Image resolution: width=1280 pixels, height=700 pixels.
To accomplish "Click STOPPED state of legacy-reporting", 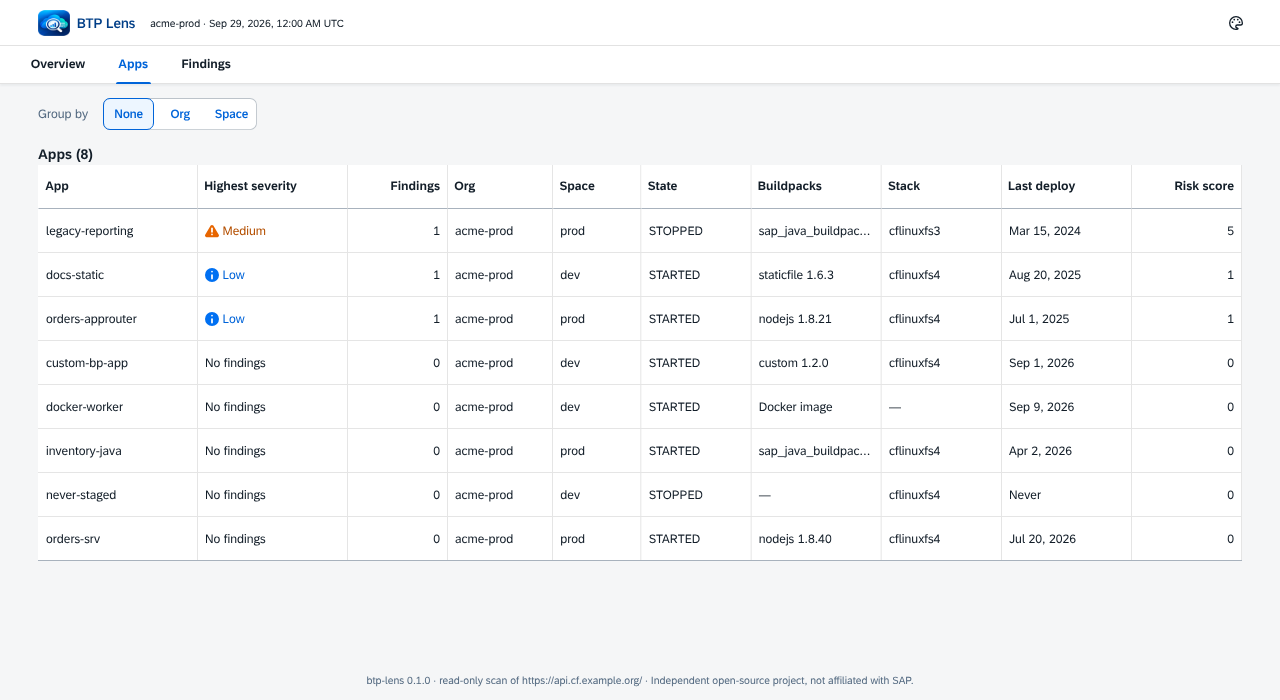I will [x=676, y=231].
